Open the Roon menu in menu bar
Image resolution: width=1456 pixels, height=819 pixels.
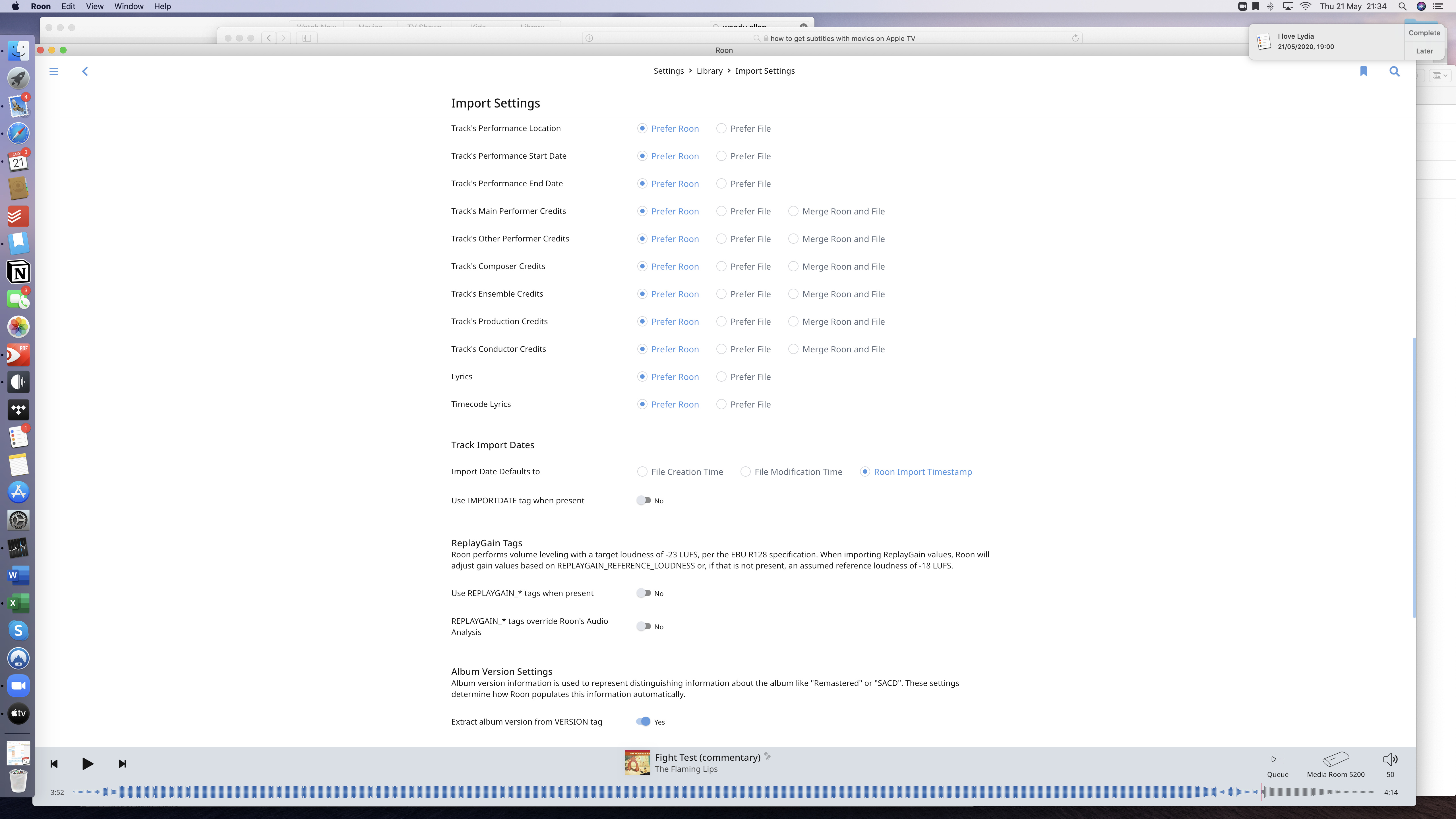[41, 6]
